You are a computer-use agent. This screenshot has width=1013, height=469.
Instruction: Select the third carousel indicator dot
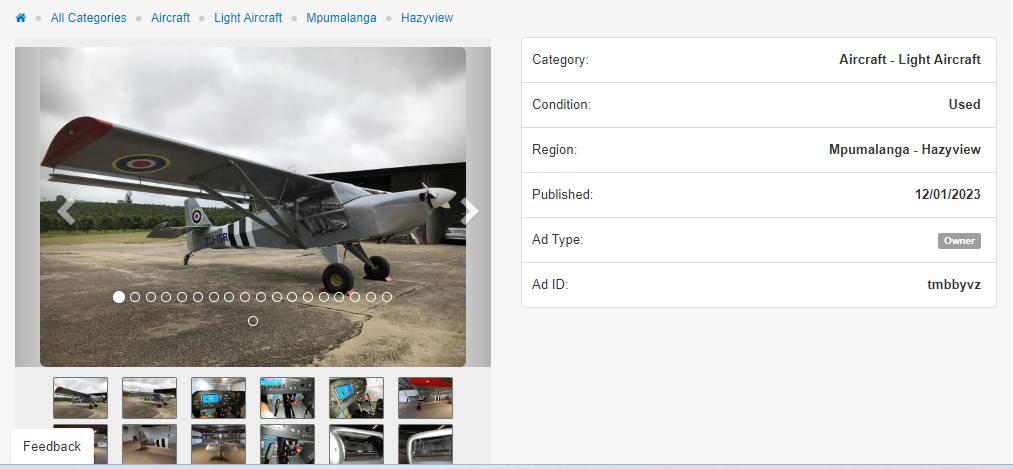pos(151,297)
